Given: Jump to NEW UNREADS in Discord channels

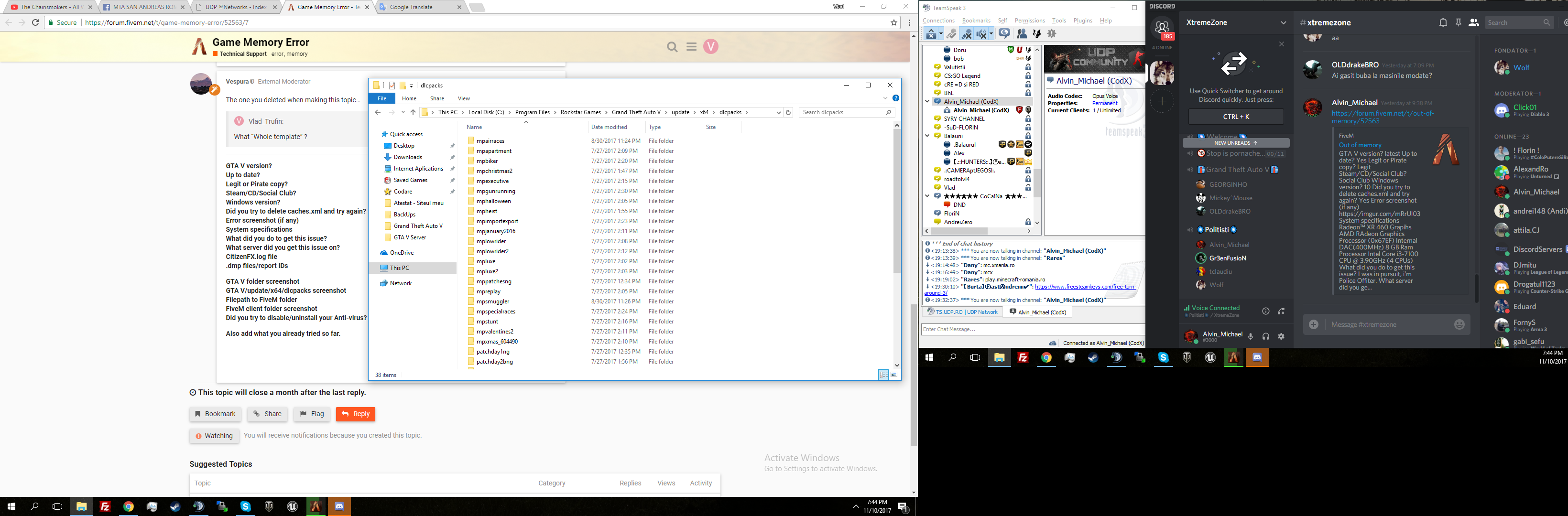Looking at the screenshot, I should pyautogui.click(x=1236, y=143).
